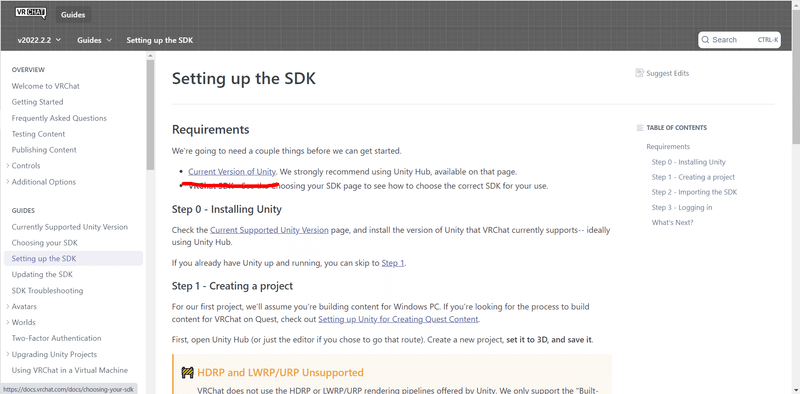The width and height of the screenshot is (800, 394).
Task: Click the Search input field
Action: [x=739, y=40]
